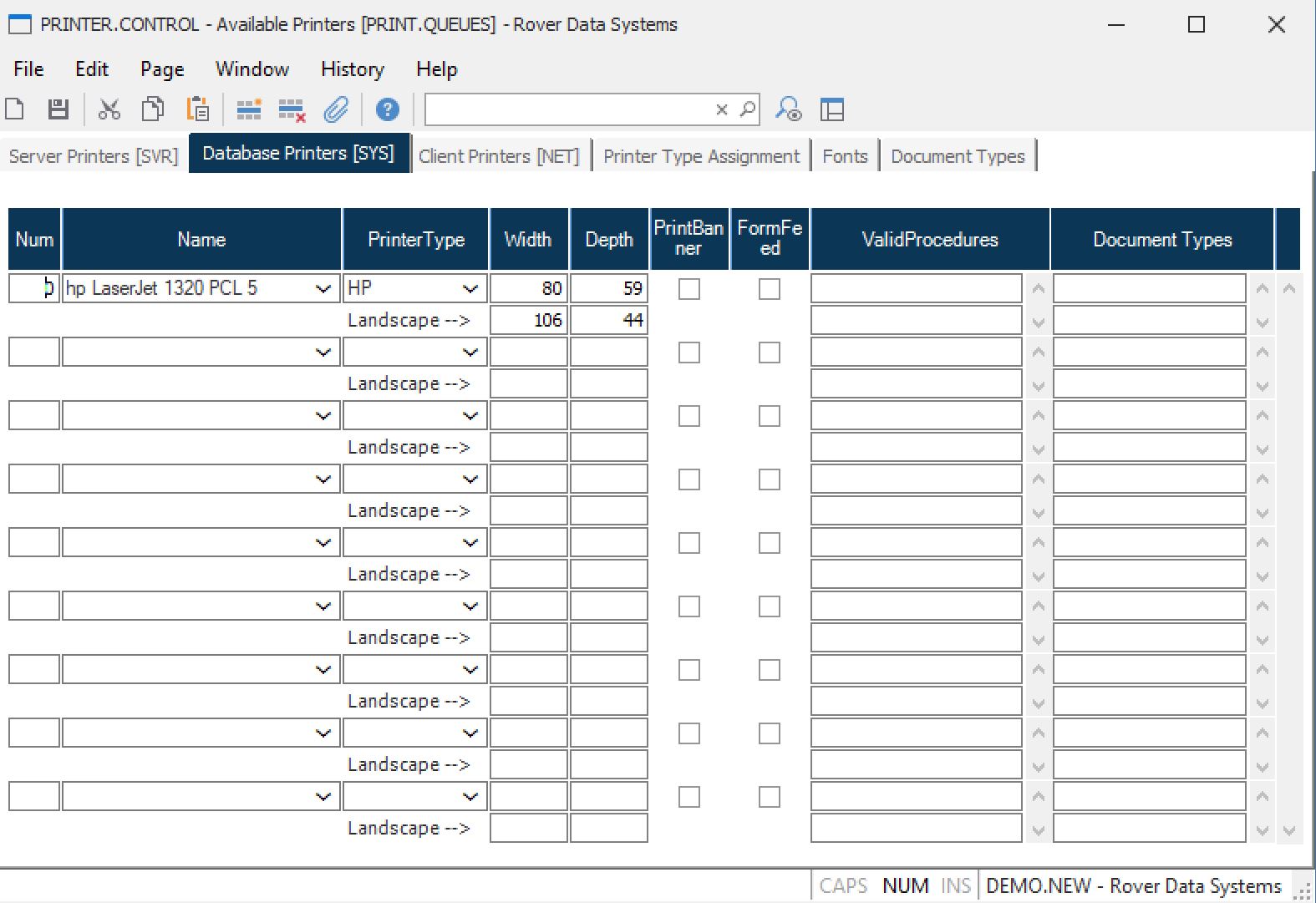
Task: Click the Width field showing 80
Action: pos(528,289)
